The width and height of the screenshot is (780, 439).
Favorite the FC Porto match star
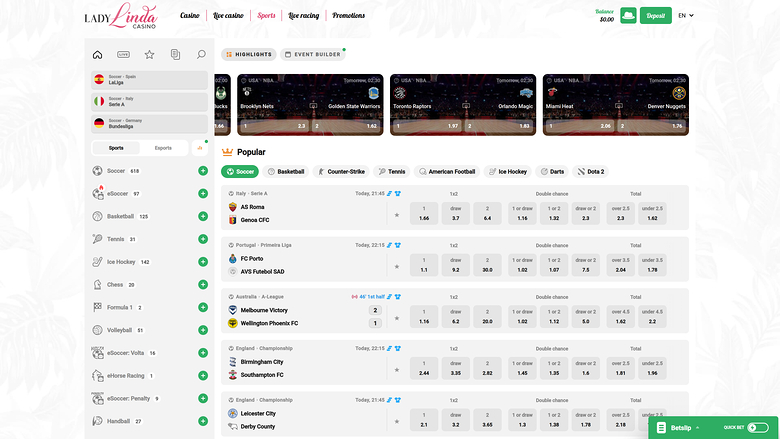[397, 266]
